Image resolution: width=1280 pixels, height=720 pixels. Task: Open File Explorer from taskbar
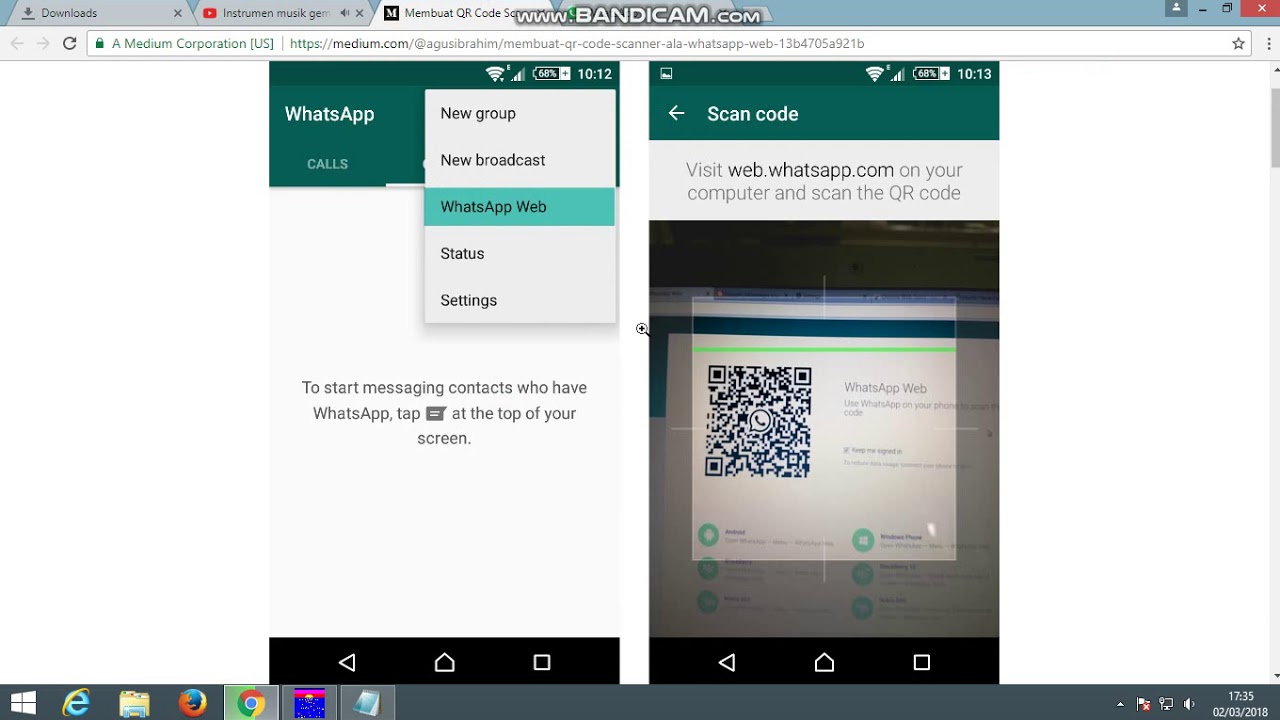pos(134,703)
